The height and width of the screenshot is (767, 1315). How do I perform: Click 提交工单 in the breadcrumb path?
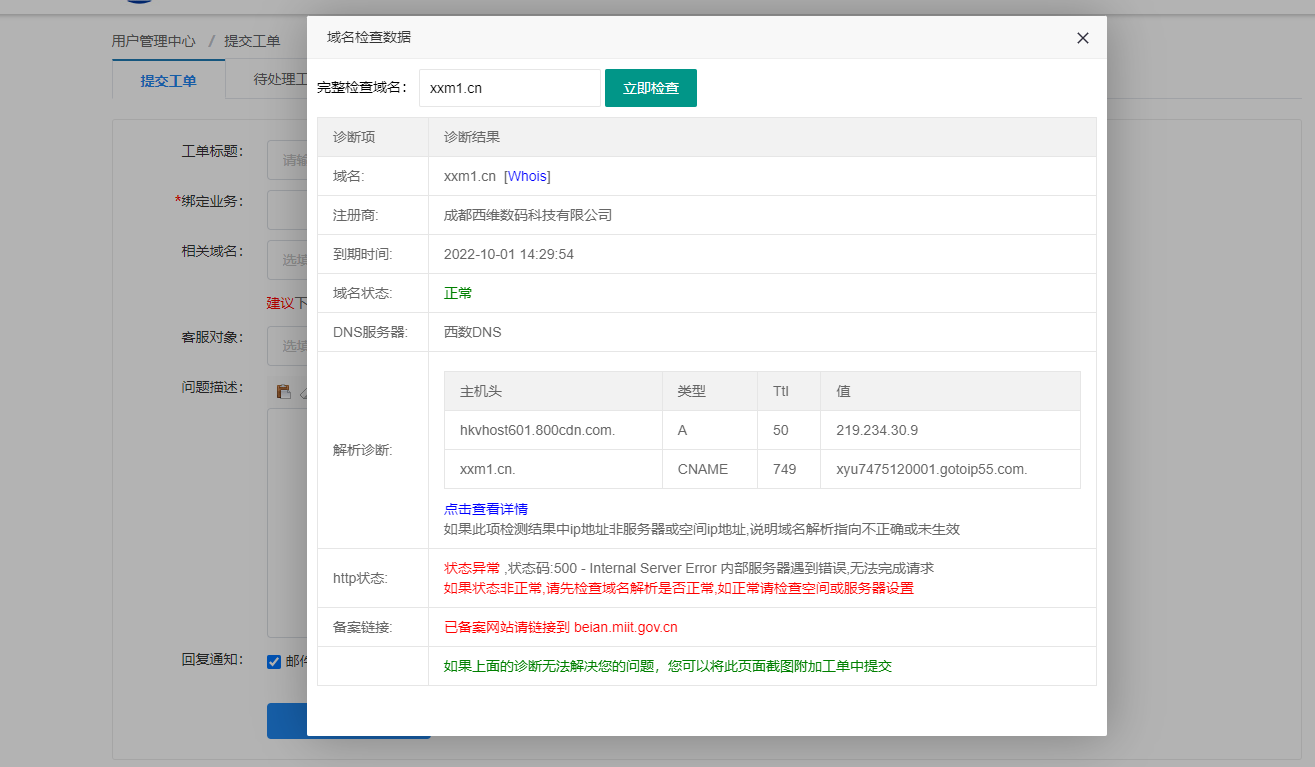251,41
